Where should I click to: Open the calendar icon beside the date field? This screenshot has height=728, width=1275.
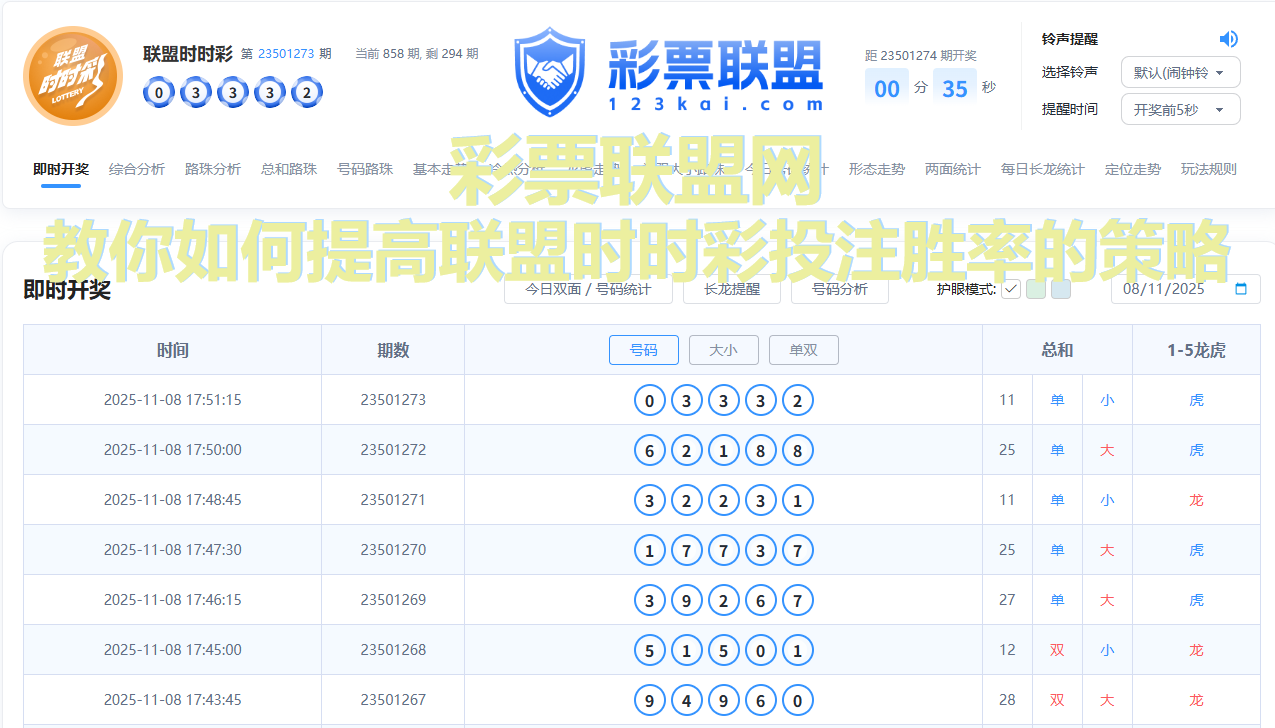click(x=1240, y=289)
